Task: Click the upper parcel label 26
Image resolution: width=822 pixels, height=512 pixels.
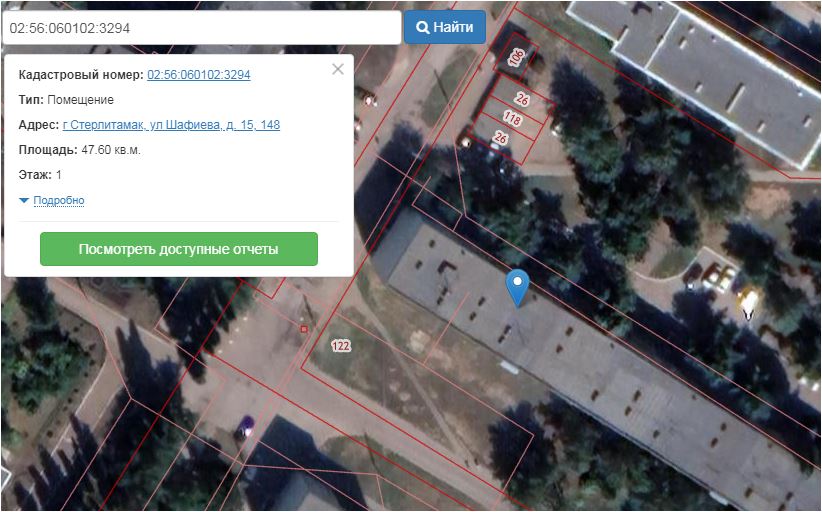Action: [522, 99]
